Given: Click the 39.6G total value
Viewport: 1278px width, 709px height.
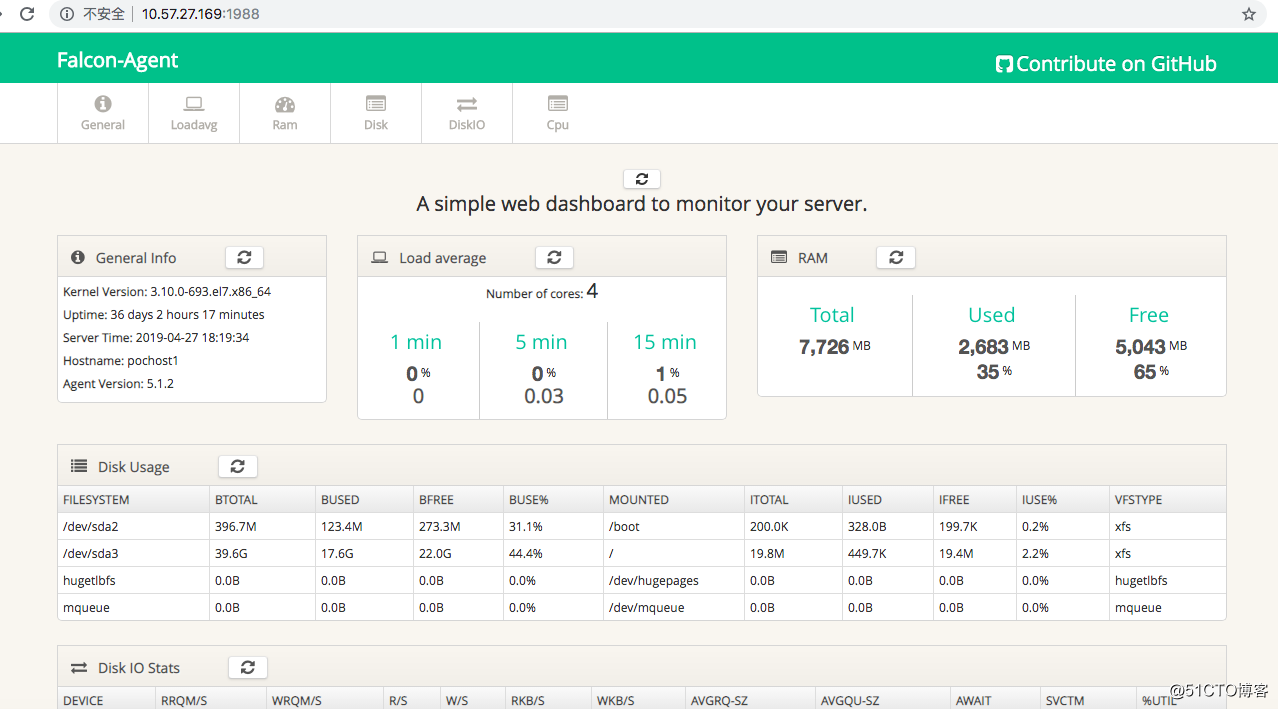Looking at the screenshot, I should pos(231,553).
